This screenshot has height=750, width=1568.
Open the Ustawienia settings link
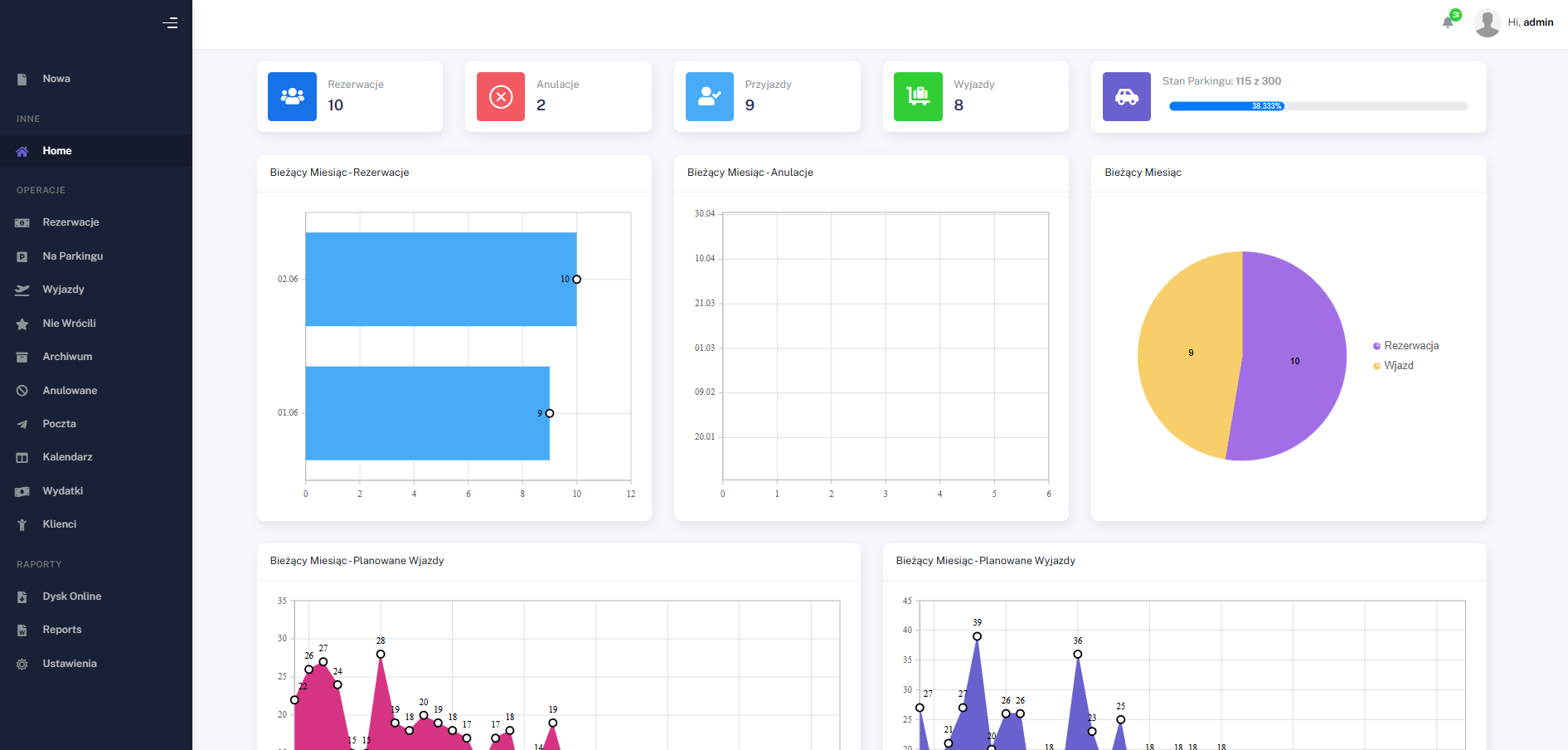(x=96, y=664)
